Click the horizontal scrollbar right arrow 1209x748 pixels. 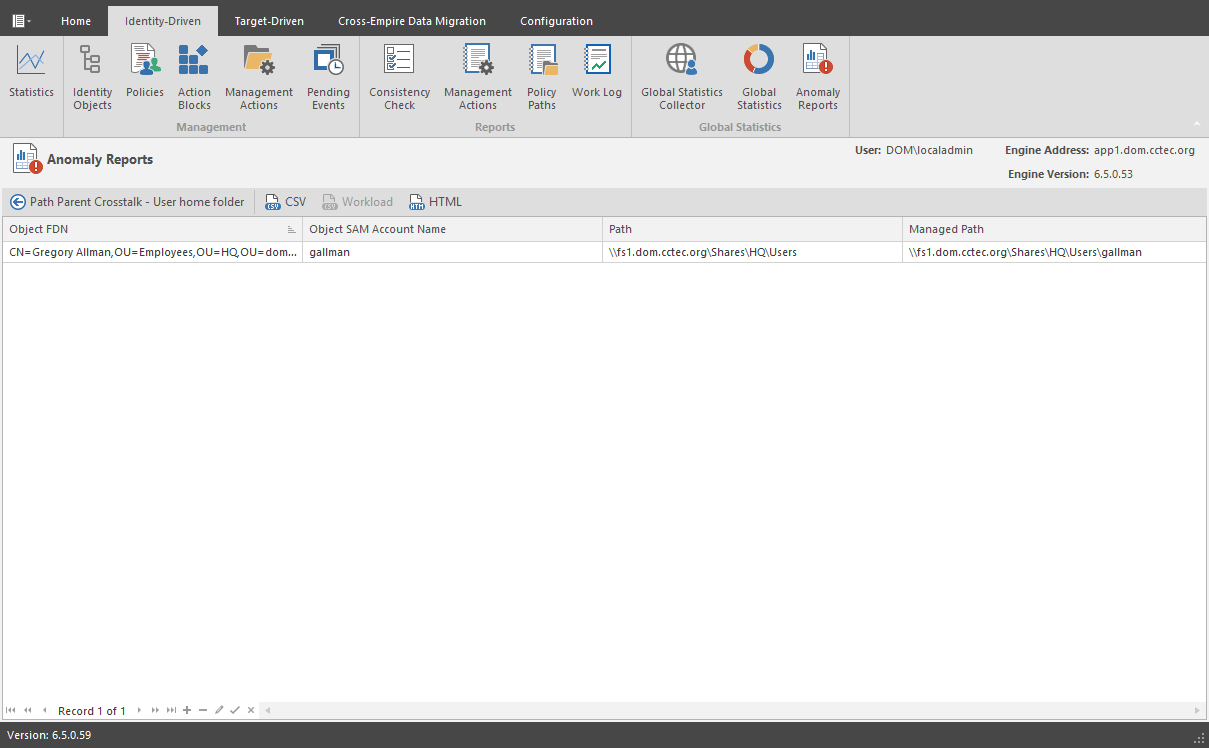(1198, 710)
